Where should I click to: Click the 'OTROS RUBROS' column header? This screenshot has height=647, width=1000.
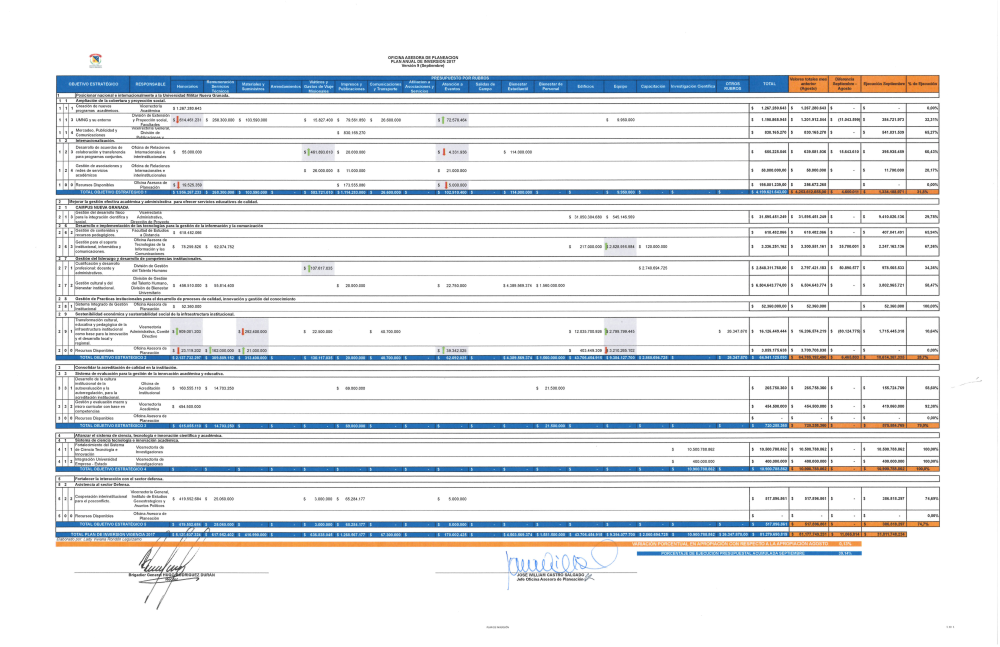pyautogui.click(x=733, y=86)
